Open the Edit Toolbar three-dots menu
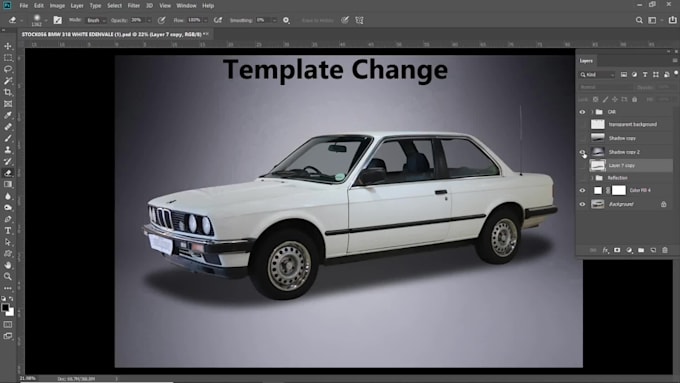680x383 pixels. click(x=8, y=288)
